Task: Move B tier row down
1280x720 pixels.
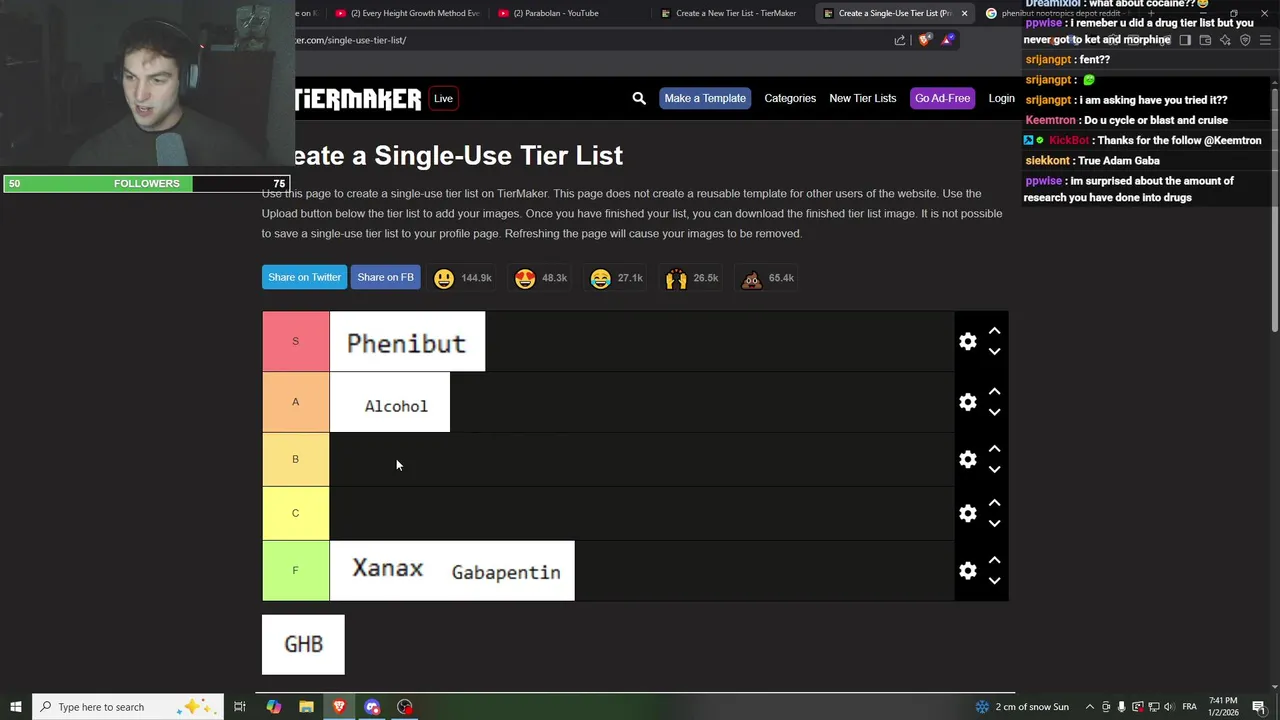Action: click(x=994, y=469)
